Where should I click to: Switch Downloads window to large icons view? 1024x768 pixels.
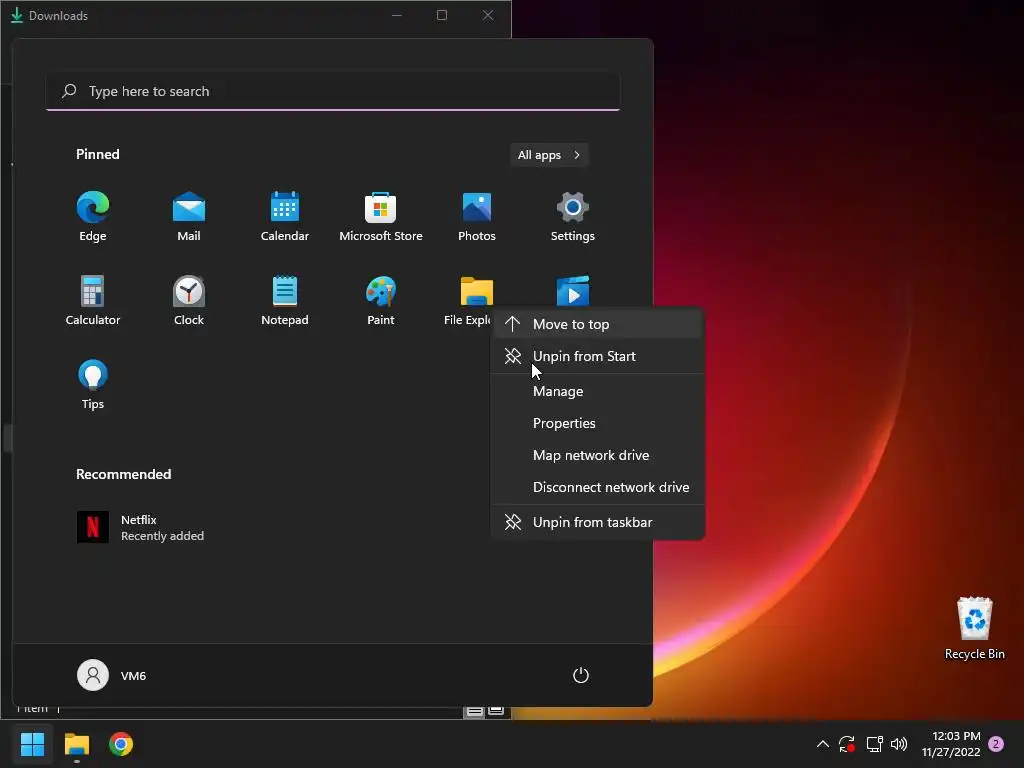(x=496, y=711)
